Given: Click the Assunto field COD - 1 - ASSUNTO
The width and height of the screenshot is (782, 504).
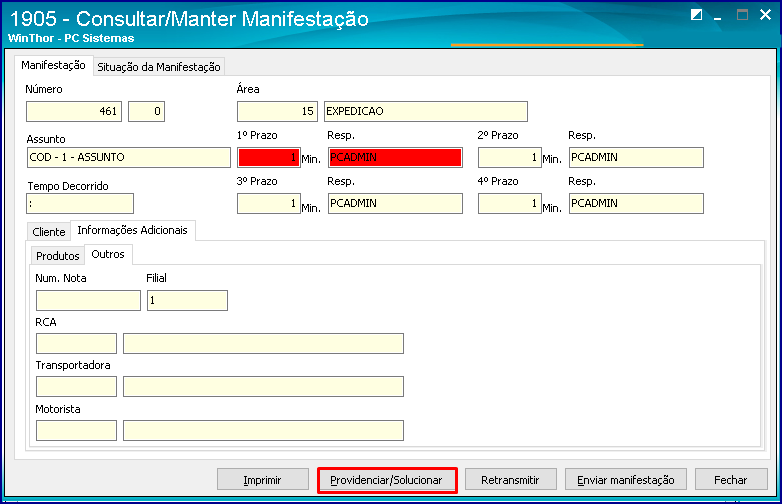Looking at the screenshot, I should click(129, 158).
